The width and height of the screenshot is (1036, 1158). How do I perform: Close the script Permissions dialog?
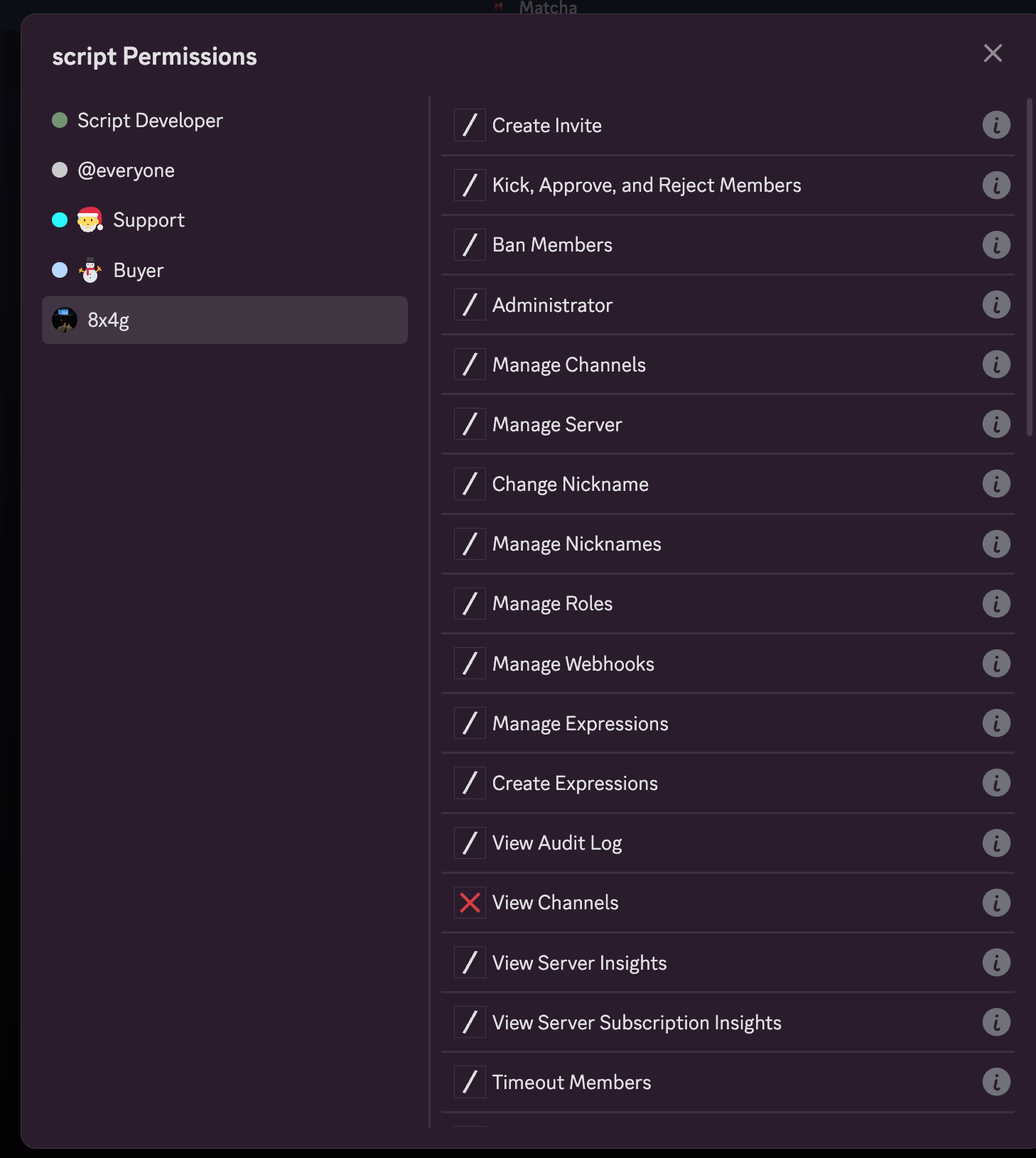tap(993, 53)
